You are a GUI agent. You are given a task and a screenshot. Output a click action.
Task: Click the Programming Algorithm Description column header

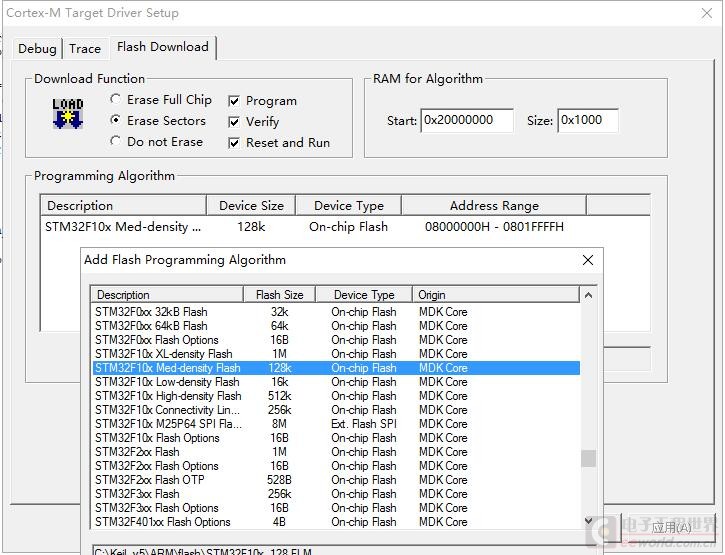[x=124, y=205]
